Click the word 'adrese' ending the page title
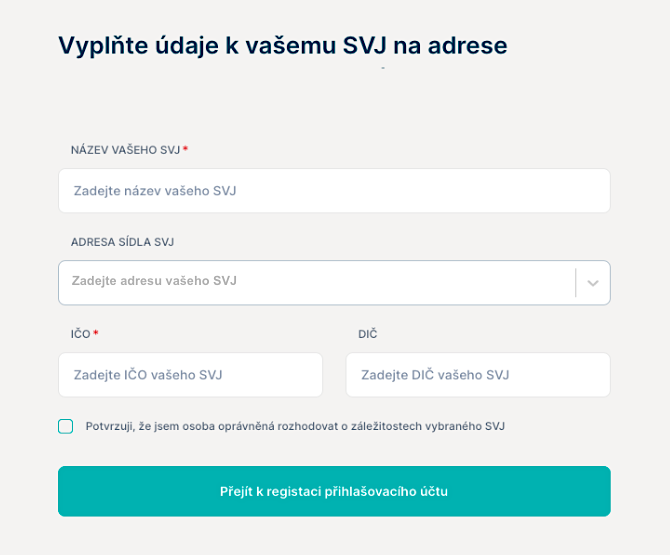The image size is (670, 555). tap(467, 46)
